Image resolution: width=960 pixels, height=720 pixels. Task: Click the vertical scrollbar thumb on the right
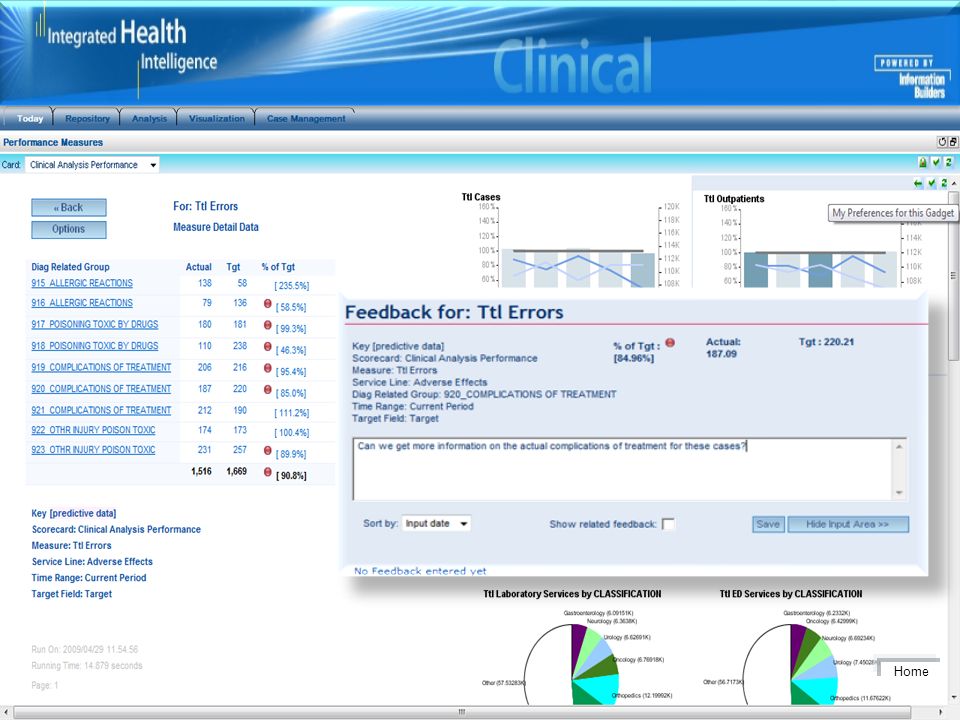coord(954,276)
